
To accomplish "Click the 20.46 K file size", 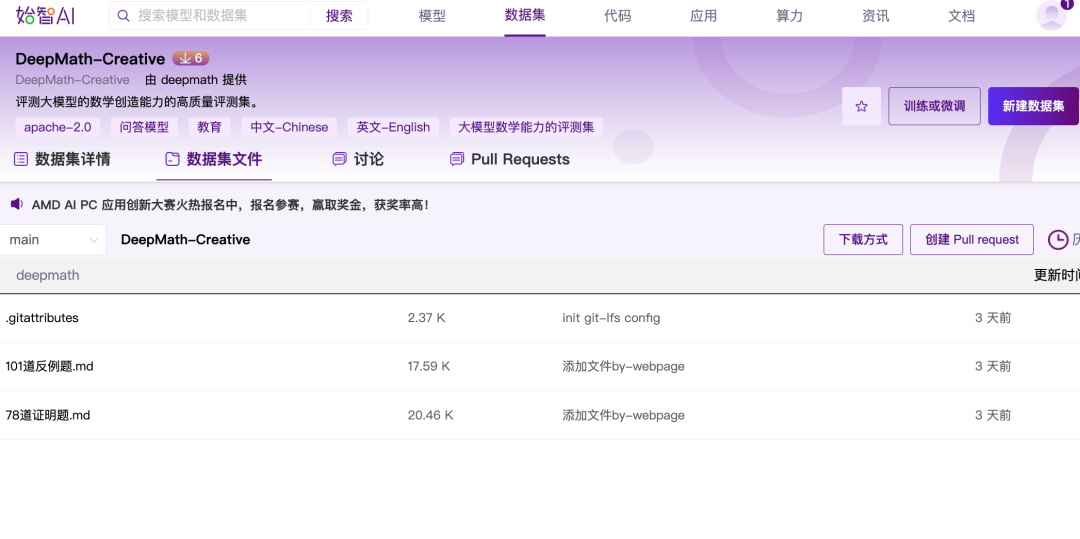I will [430, 415].
